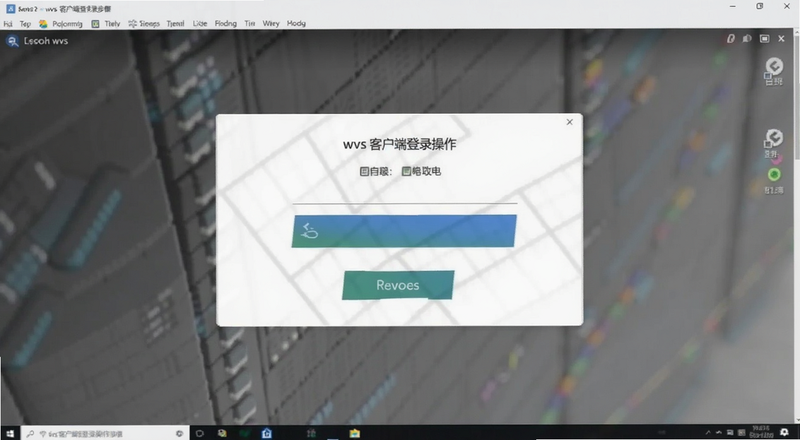Open the Wiey menu

(x=271, y=23)
